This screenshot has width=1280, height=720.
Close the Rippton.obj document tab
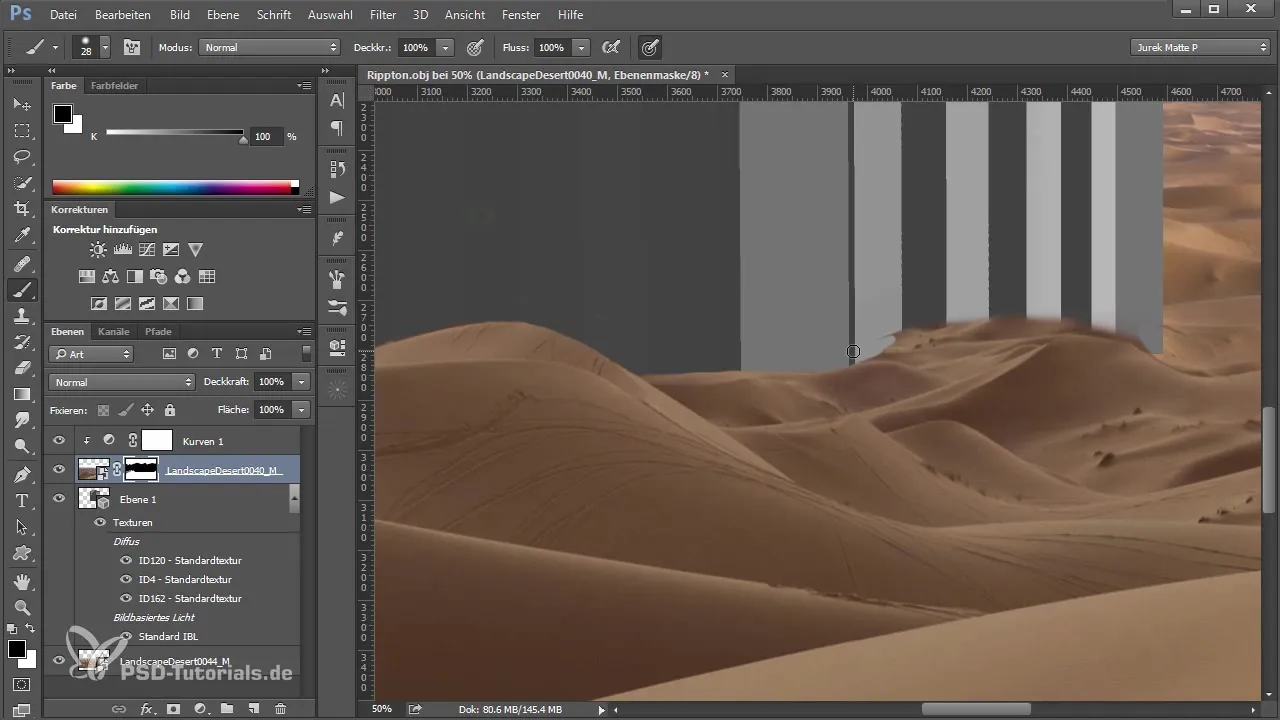(x=725, y=74)
